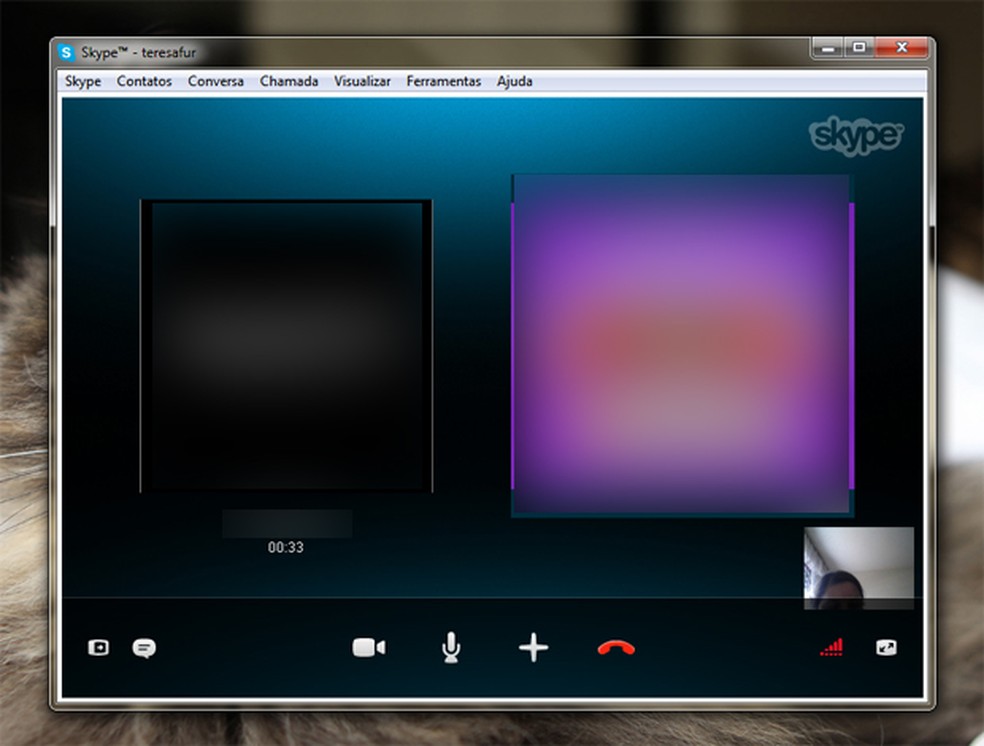
Task: Select the dark participant video tile
Action: 286,346
